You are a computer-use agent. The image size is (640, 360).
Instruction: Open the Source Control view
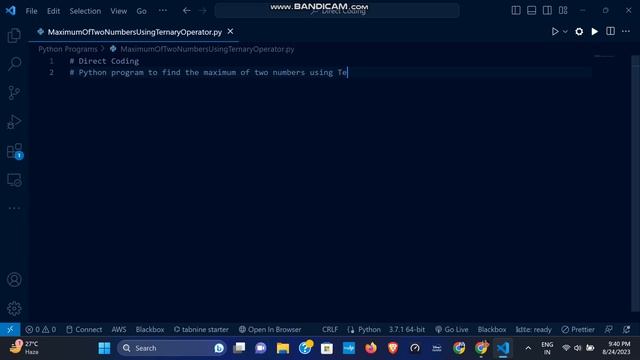(x=14, y=93)
